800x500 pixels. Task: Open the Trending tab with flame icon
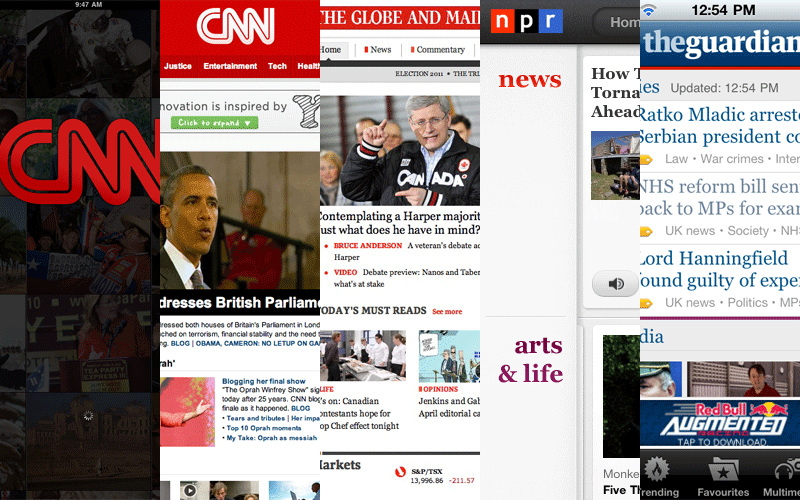point(658,475)
